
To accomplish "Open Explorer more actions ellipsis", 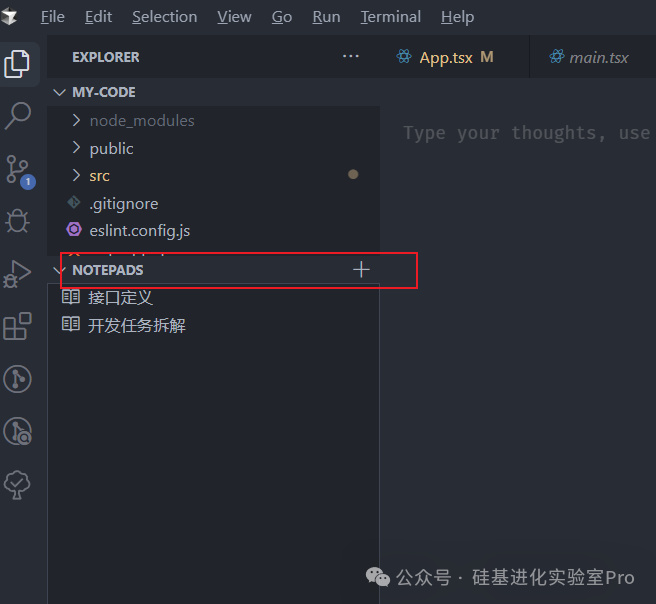I will click(x=351, y=57).
